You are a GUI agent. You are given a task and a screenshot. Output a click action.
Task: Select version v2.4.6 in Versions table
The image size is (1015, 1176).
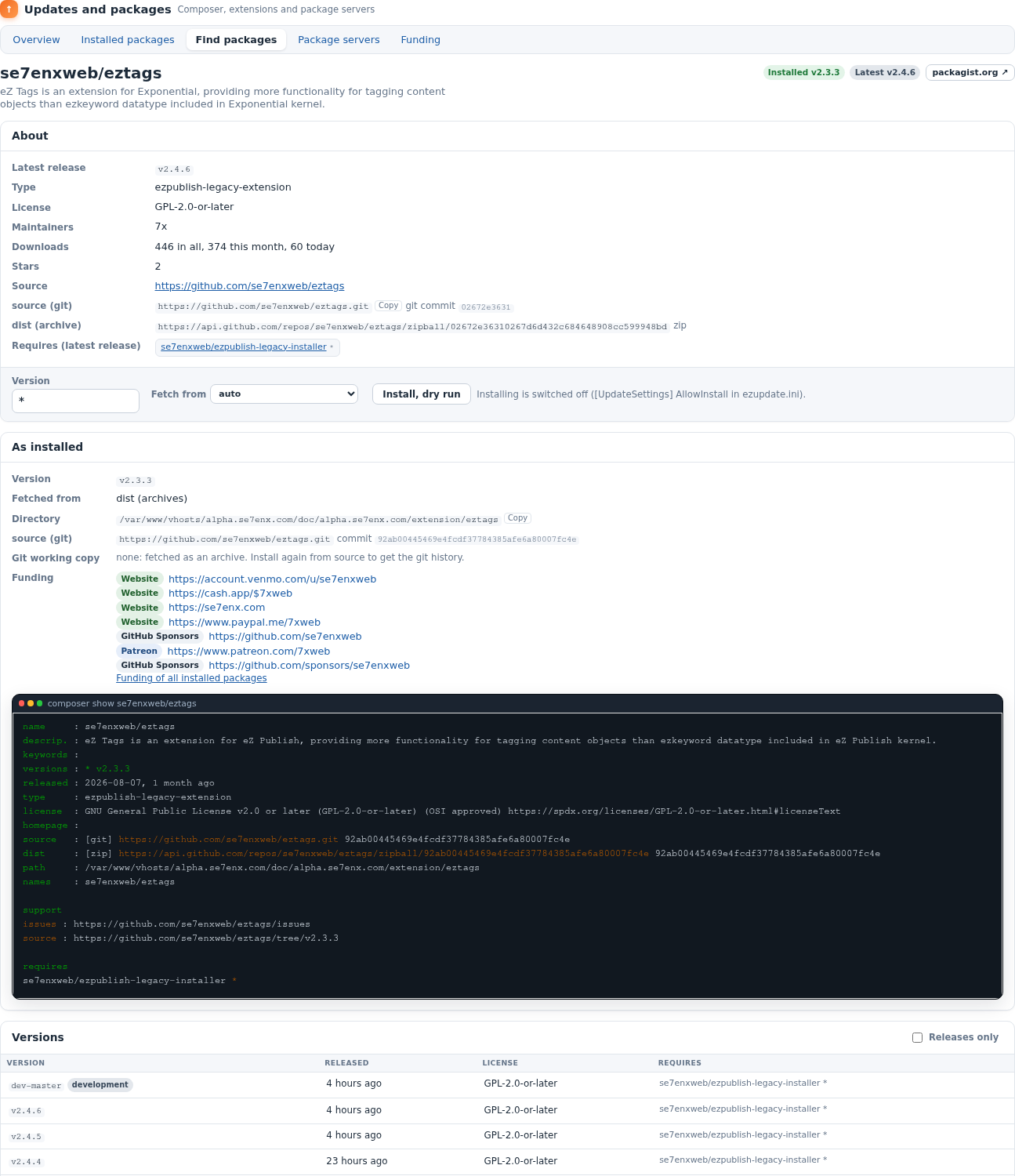[27, 1111]
